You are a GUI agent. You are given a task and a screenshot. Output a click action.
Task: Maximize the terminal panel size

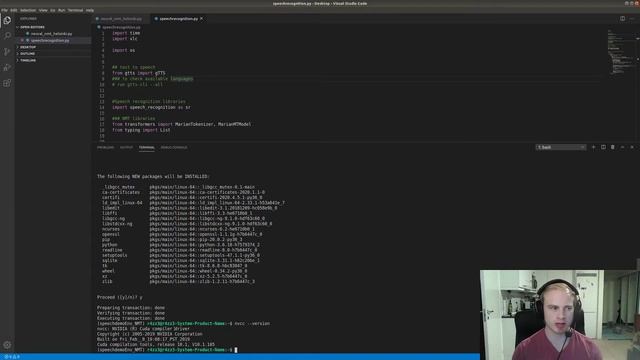point(622,147)
